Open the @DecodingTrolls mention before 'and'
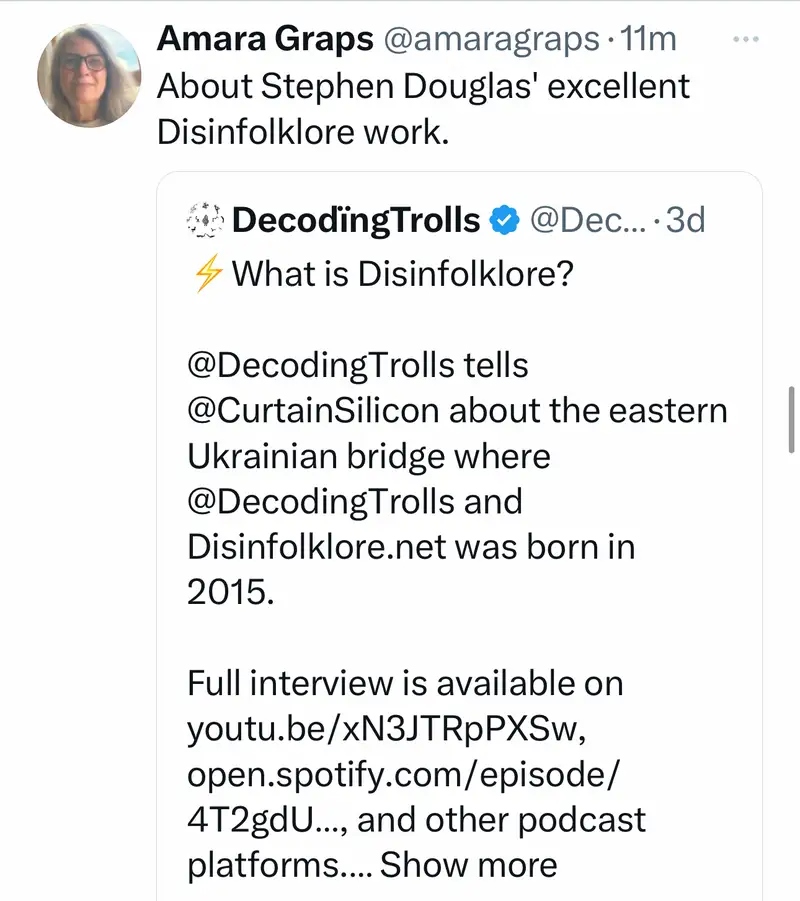This screenshot has width=800, height=901. (320, 500)
